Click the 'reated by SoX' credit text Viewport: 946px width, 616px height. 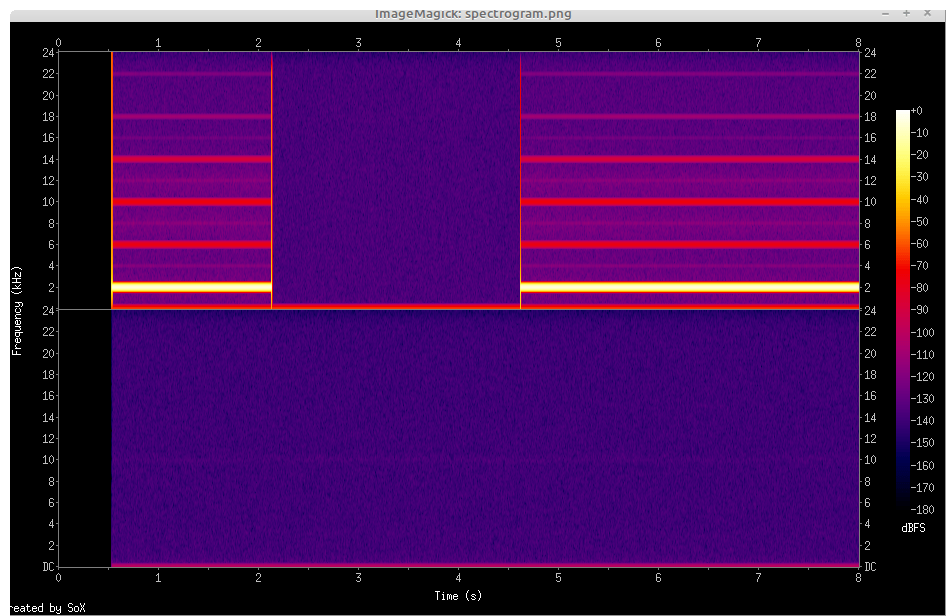coord(48,608)
